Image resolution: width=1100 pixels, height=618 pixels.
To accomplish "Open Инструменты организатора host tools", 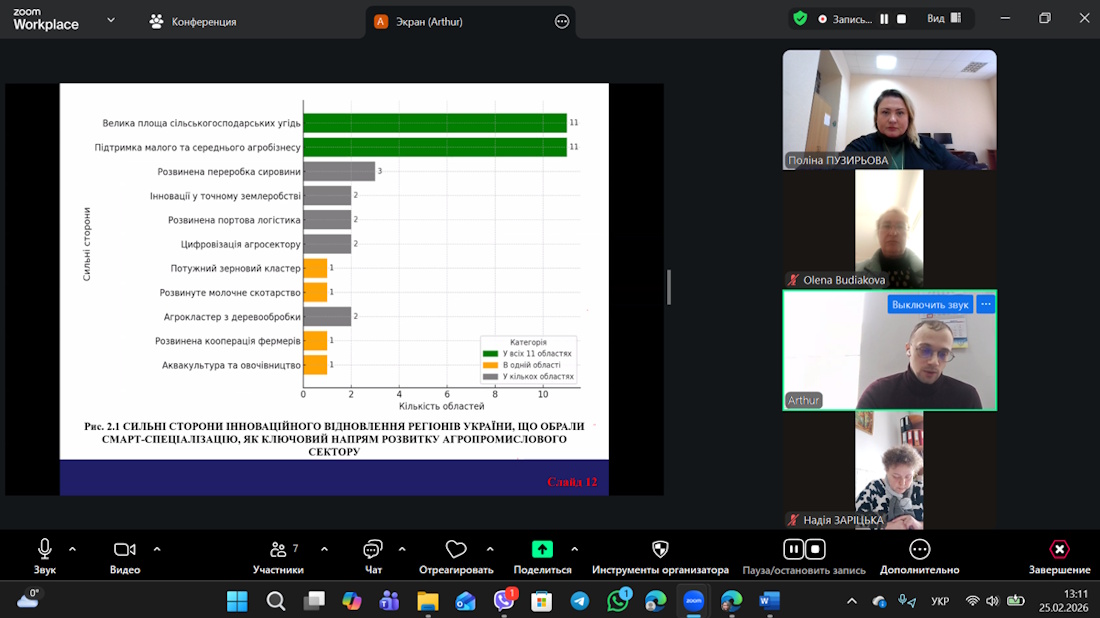I will [x=660, y=549].
